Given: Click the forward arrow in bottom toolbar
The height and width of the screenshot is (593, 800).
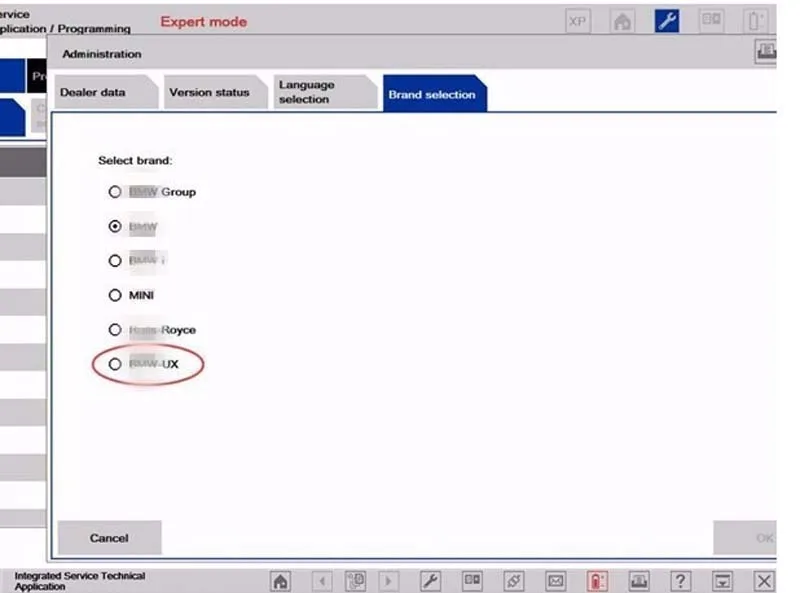Looking at the screenshot, I should [x=388, y=581].
